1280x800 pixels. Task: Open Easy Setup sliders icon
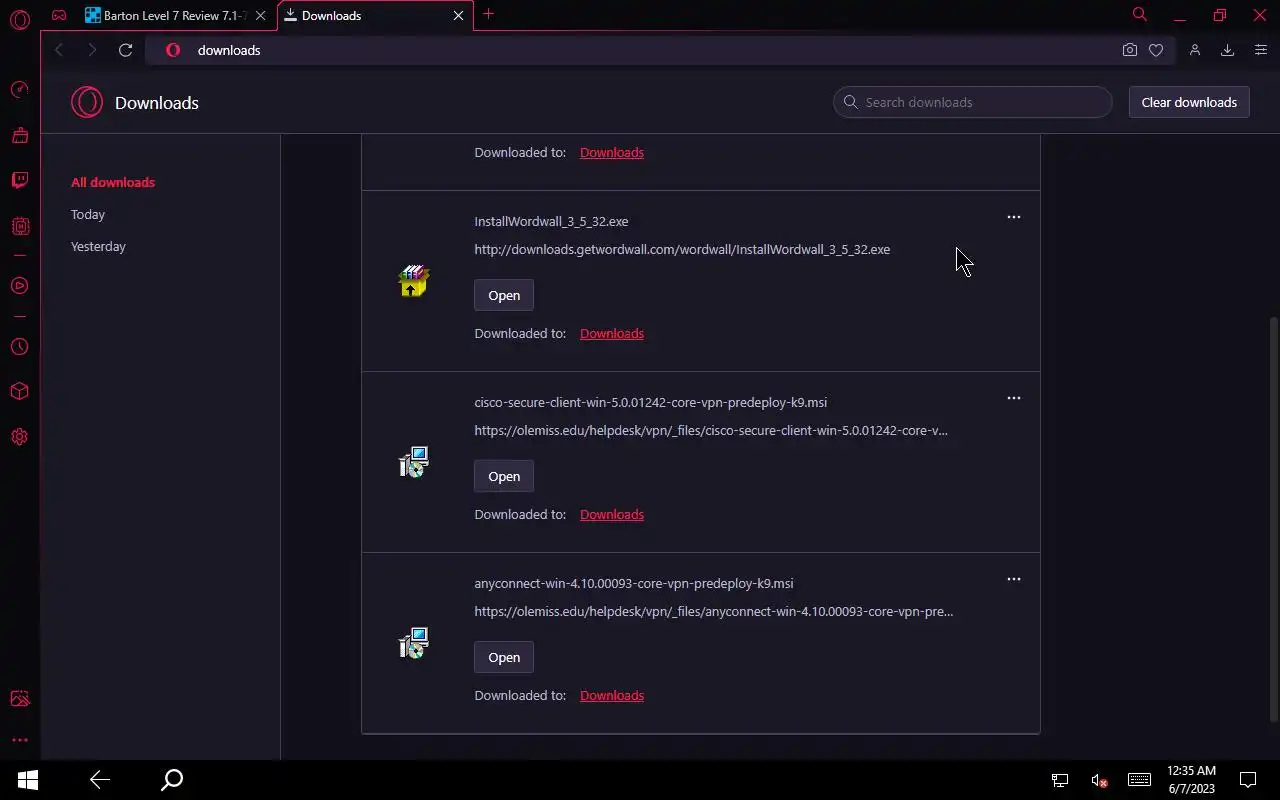[x=1260, y=50]
